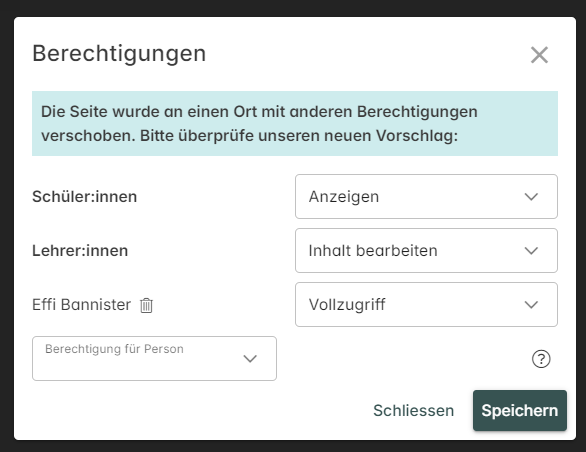Open the Schüler:innen permission dropdown

(426, 197)
